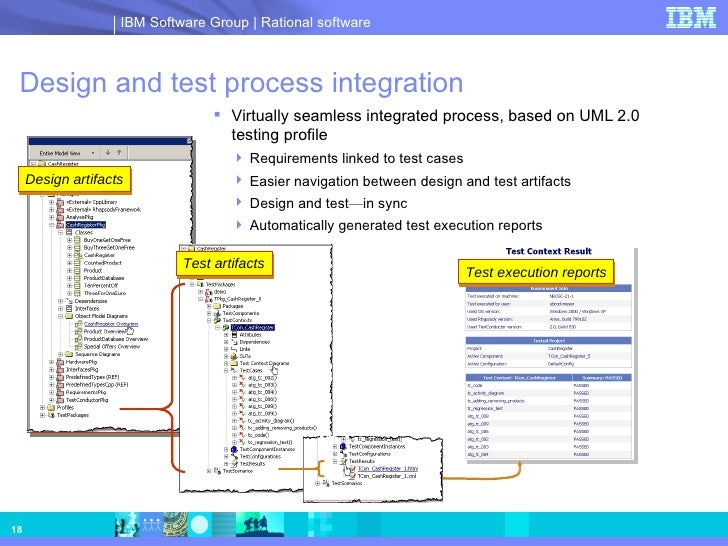Click the TestContexts icon
This screenshot has height=546, width=728.
coord(217,320)
